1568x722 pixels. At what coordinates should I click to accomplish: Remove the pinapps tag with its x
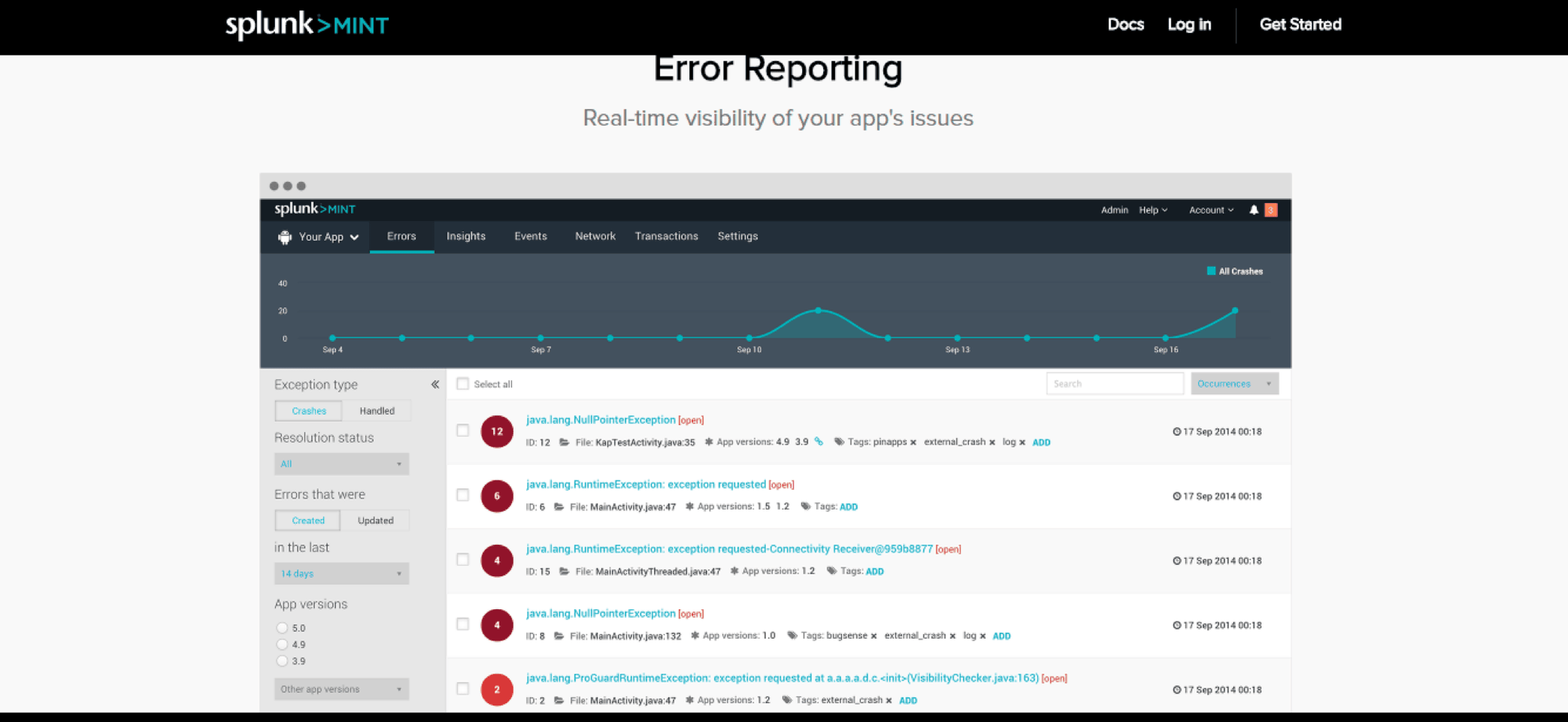tap(913, 443)
